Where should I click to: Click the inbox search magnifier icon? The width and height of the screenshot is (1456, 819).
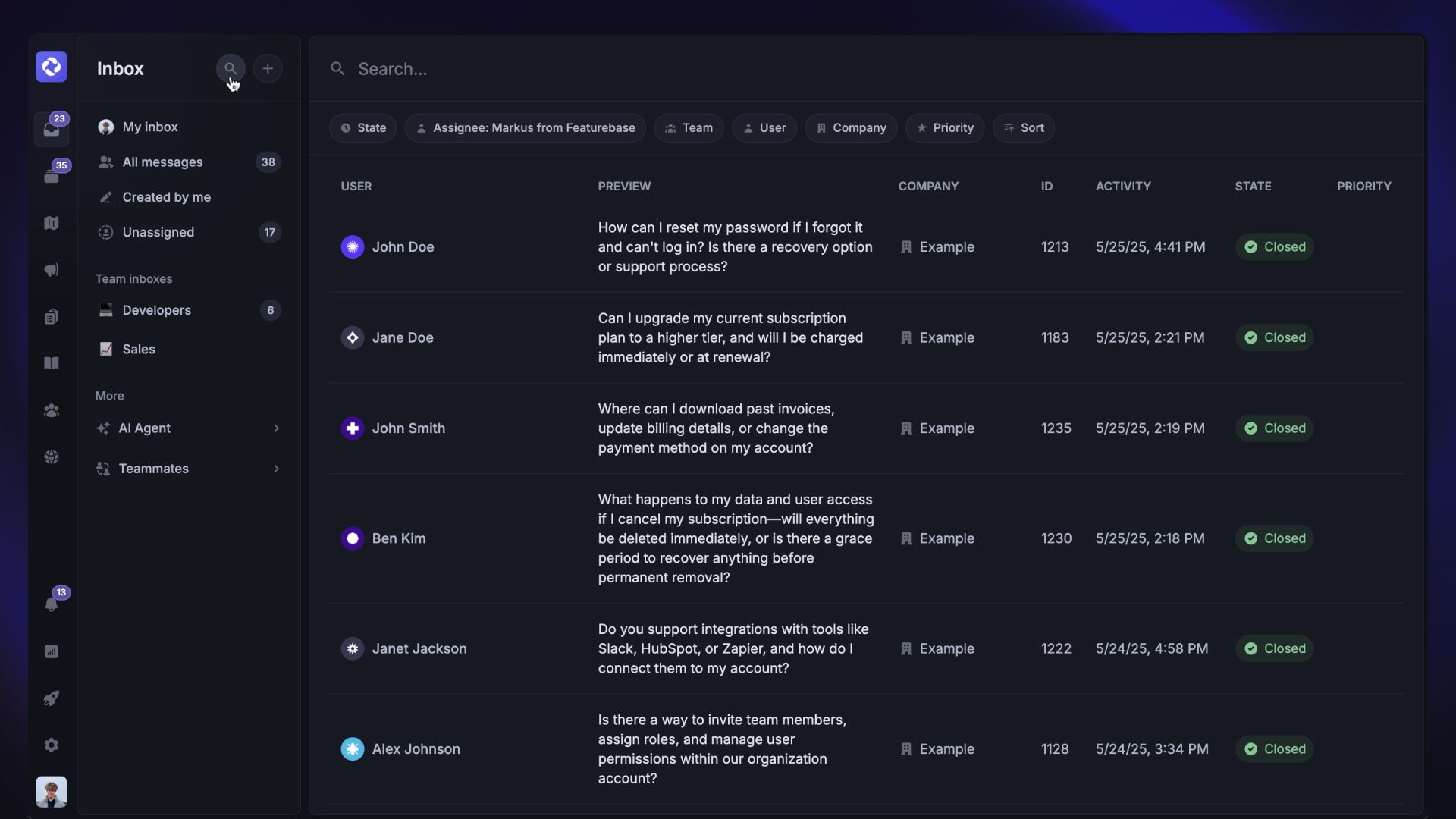(231, 68)
